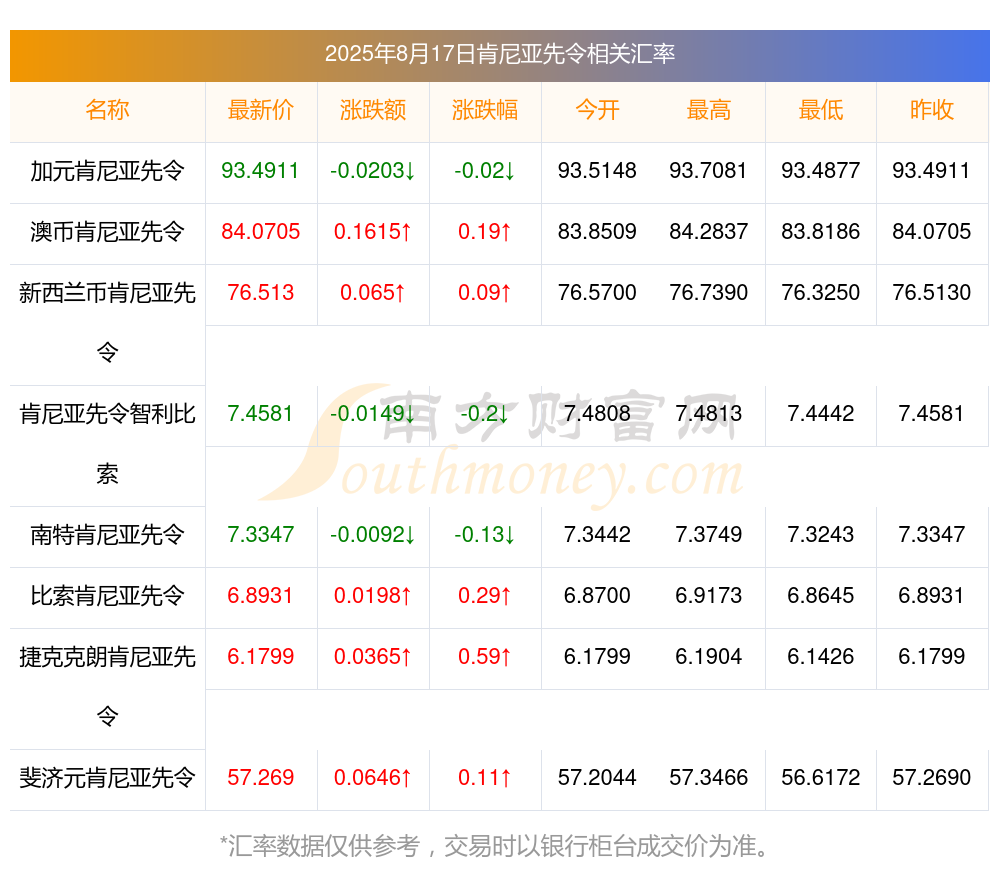Viewport: 1000px width, 877px height.
Task: Click the latest price 93.4911 in green
Action: point(260,171)
